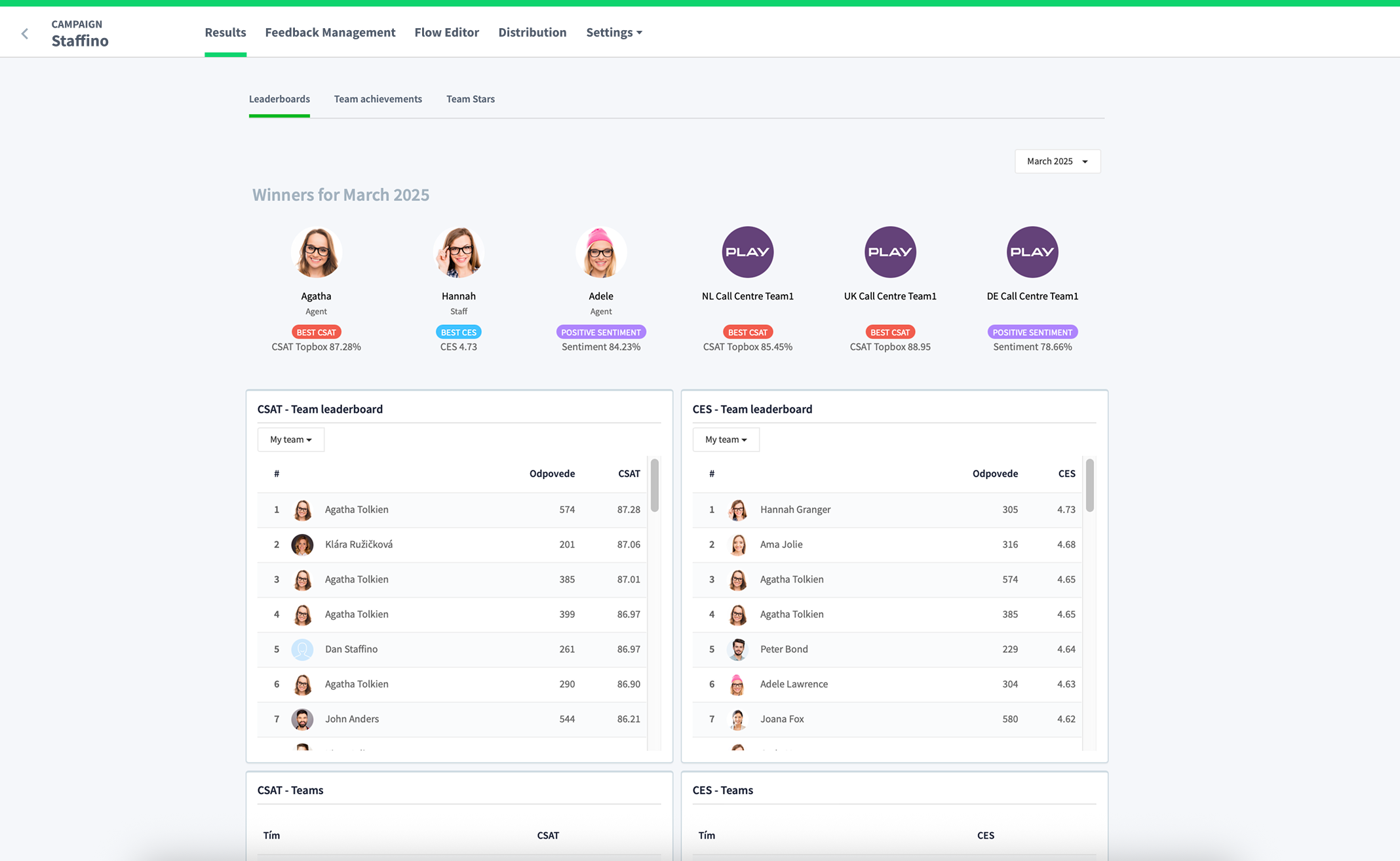This screenshot has width=1400, height=861.
Task: Switch to the Team achievements tab
Action: (x=378, y=99)
